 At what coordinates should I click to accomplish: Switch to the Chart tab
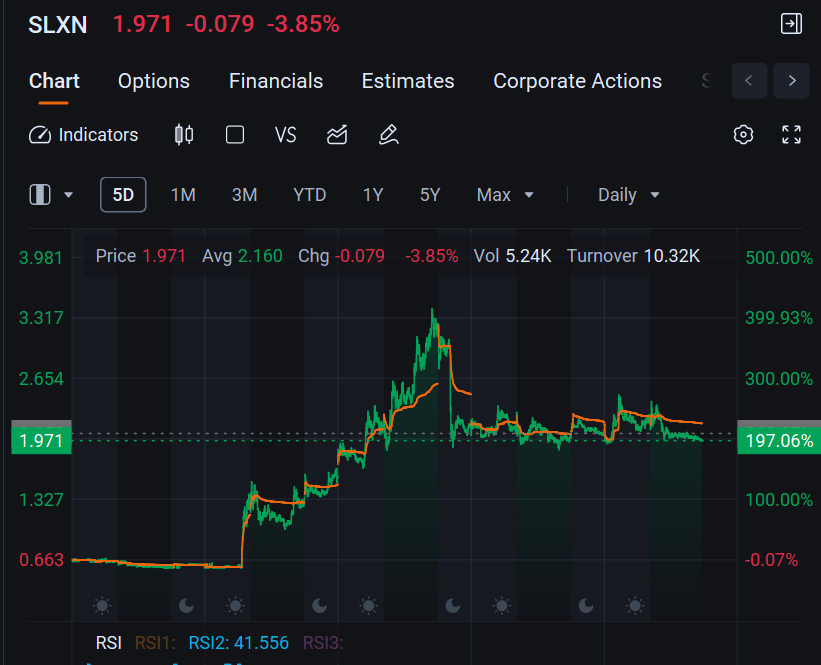tap(54, 81)
